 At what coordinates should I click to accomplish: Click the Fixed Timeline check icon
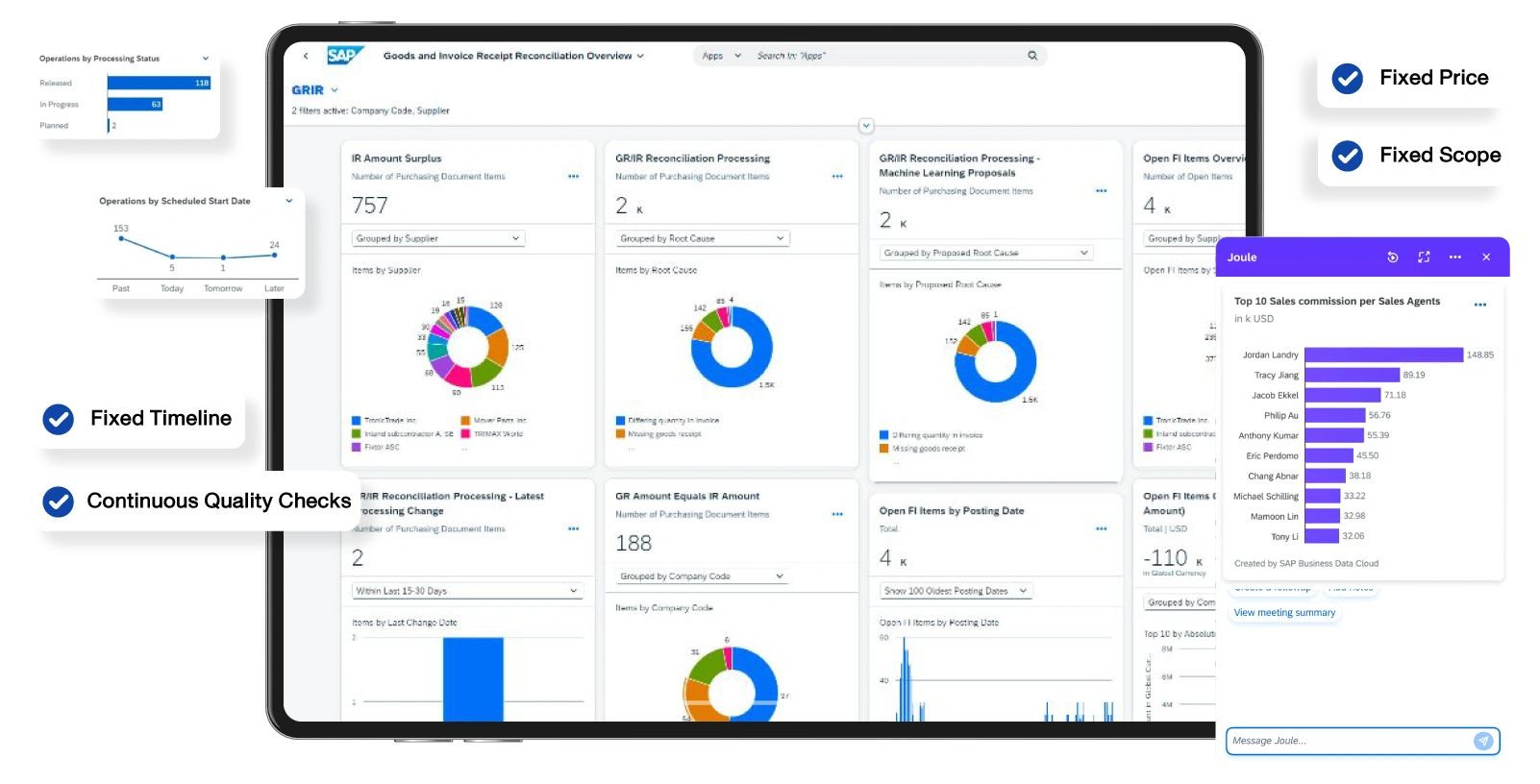(59, 419)
